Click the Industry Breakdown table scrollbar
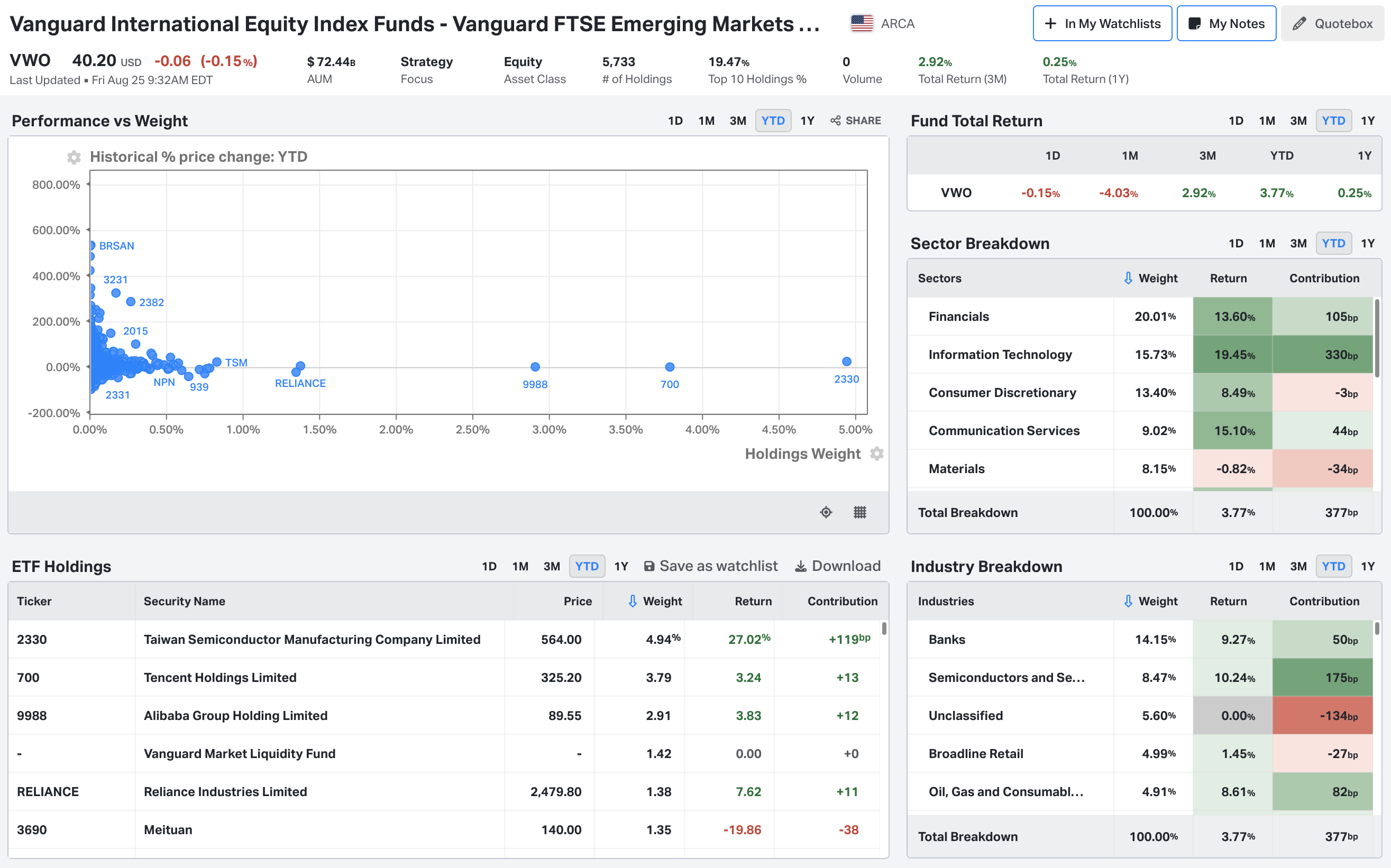 coord(1377,628)
